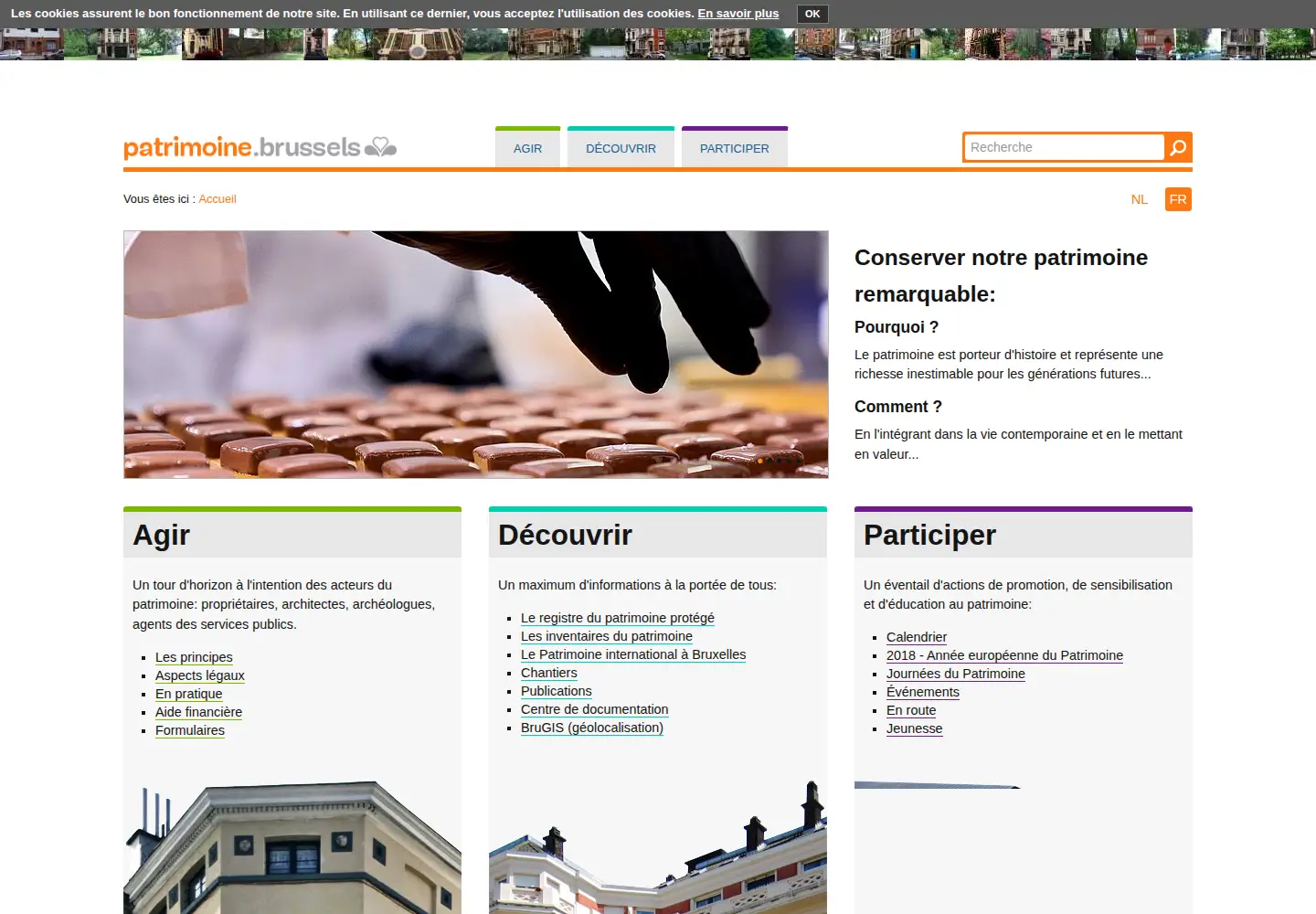Accept cookies with the OK button
The width and height of the screenshot is (1316, 914).
click(812, 14)
